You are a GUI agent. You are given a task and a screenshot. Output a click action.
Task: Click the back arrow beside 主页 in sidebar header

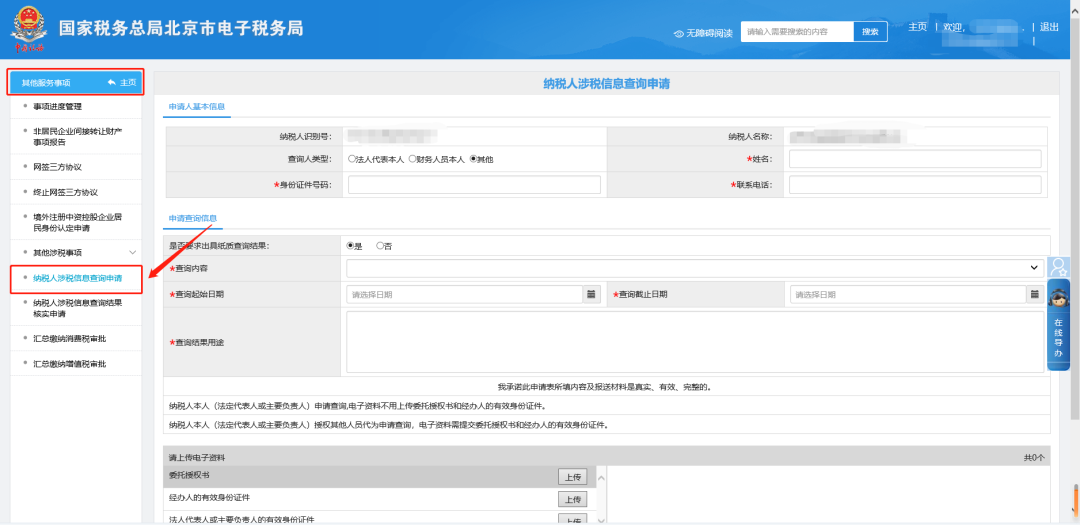[111, 82]
